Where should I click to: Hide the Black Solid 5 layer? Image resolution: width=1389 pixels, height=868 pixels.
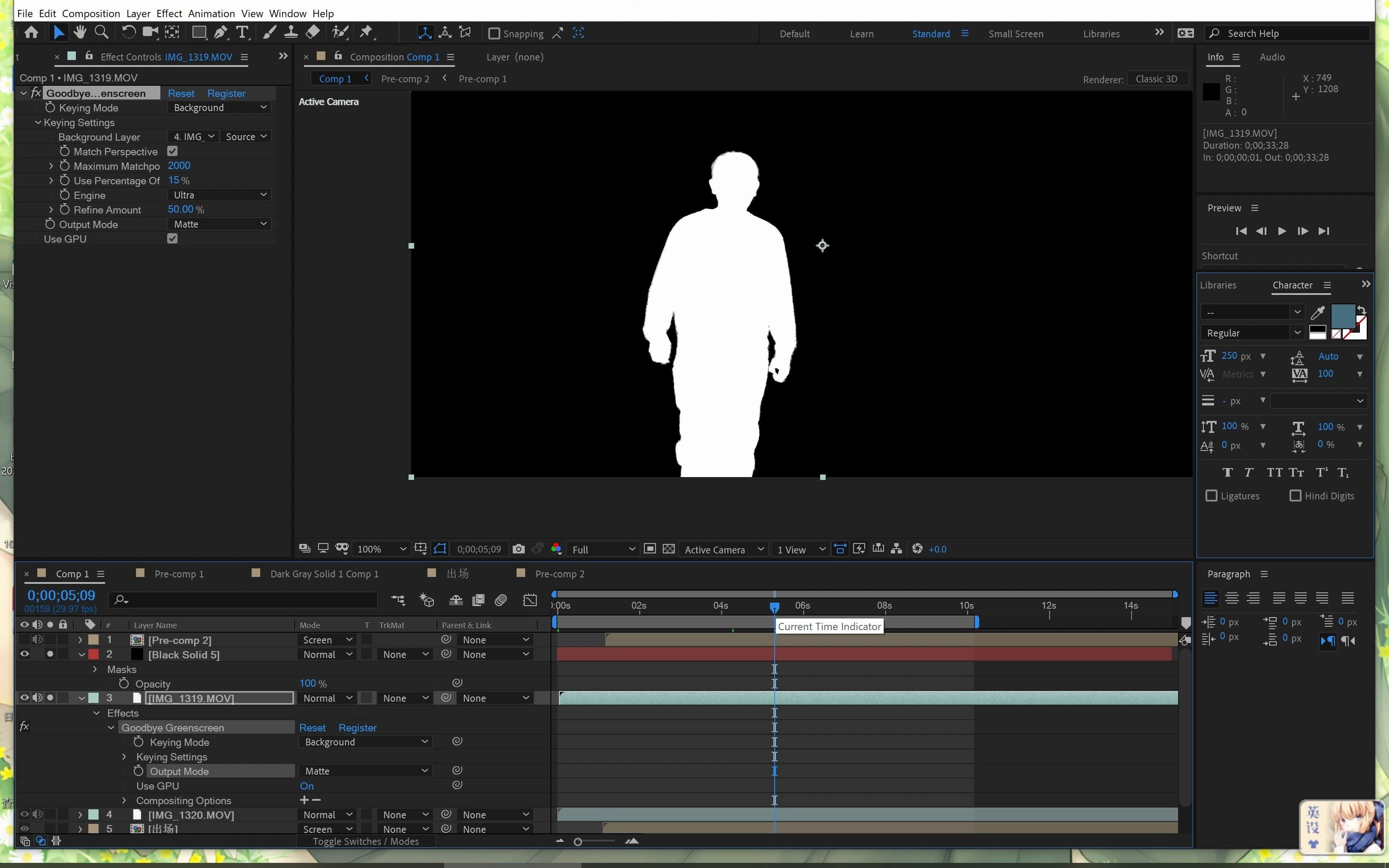tap(25, 655)
